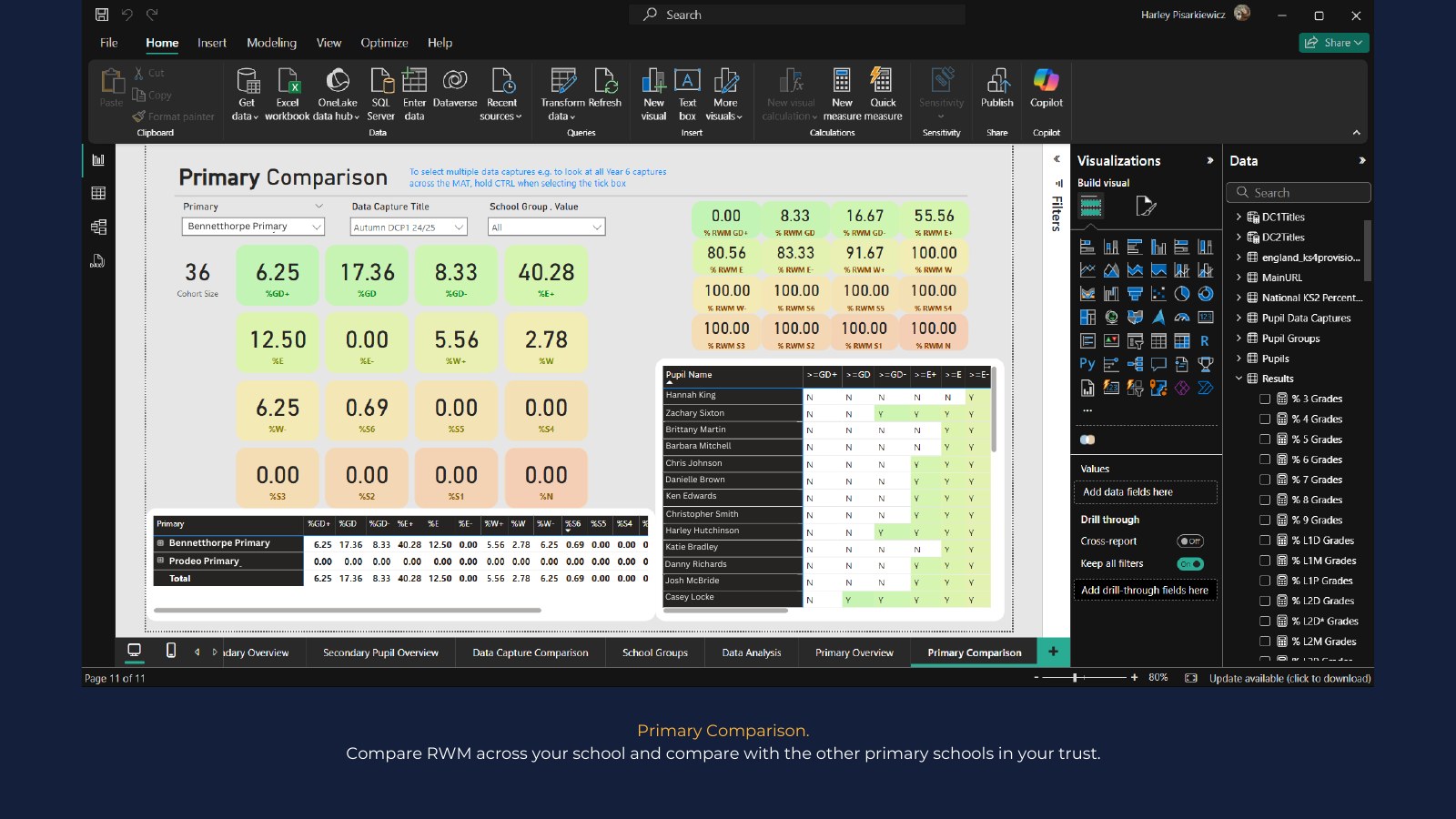
Task: Click the zoom in plus button
Action: pos(1134,678)
